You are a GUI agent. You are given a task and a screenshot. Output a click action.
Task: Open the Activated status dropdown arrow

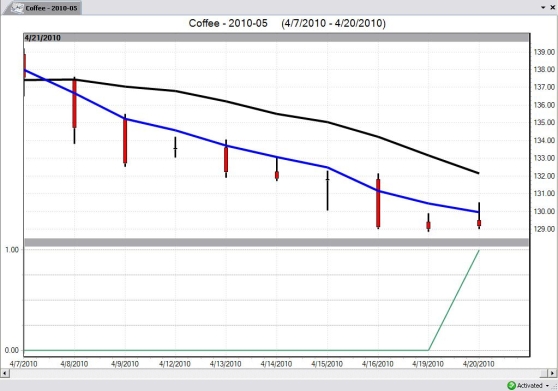coord(547,386)
